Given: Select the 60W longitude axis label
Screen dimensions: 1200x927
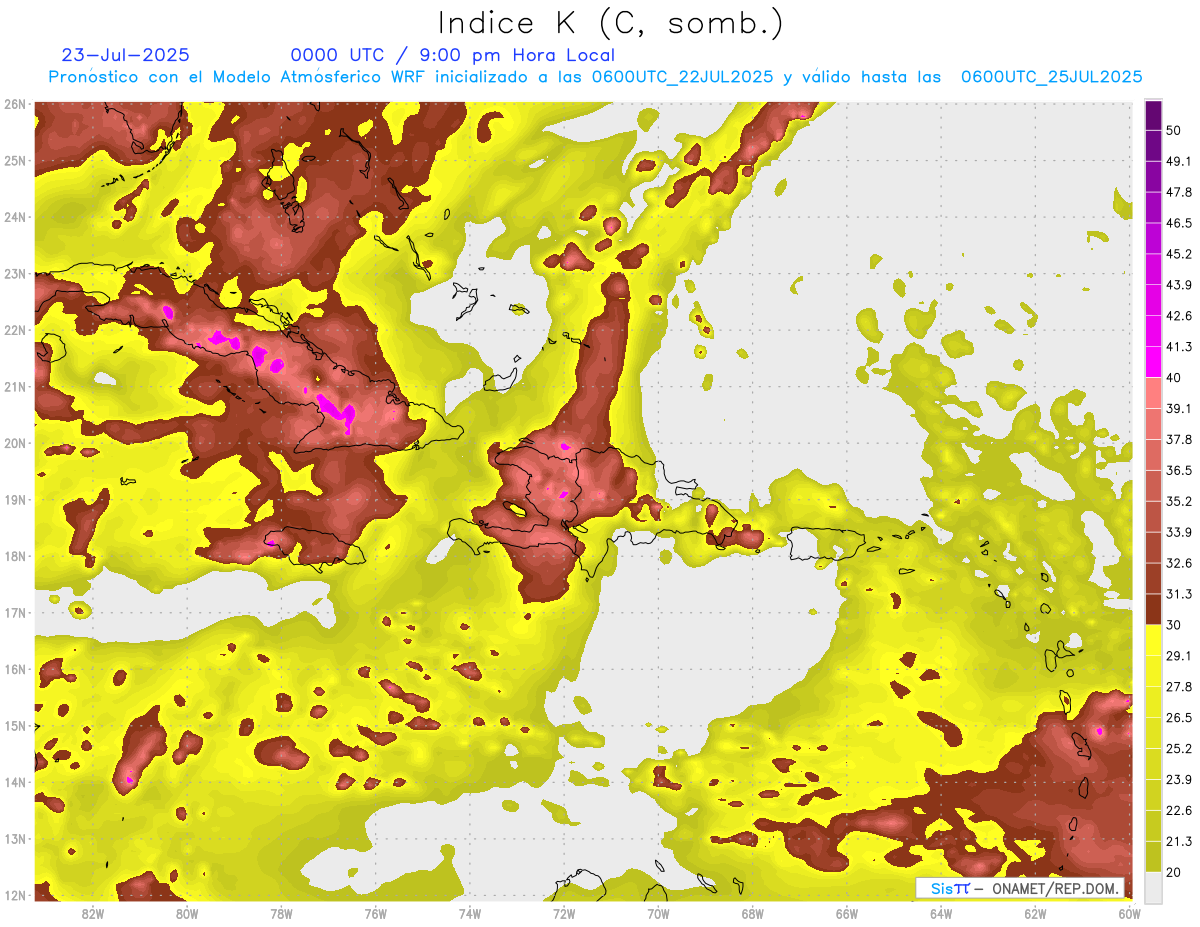Looking at the screenshot, I should (1129, 913).
